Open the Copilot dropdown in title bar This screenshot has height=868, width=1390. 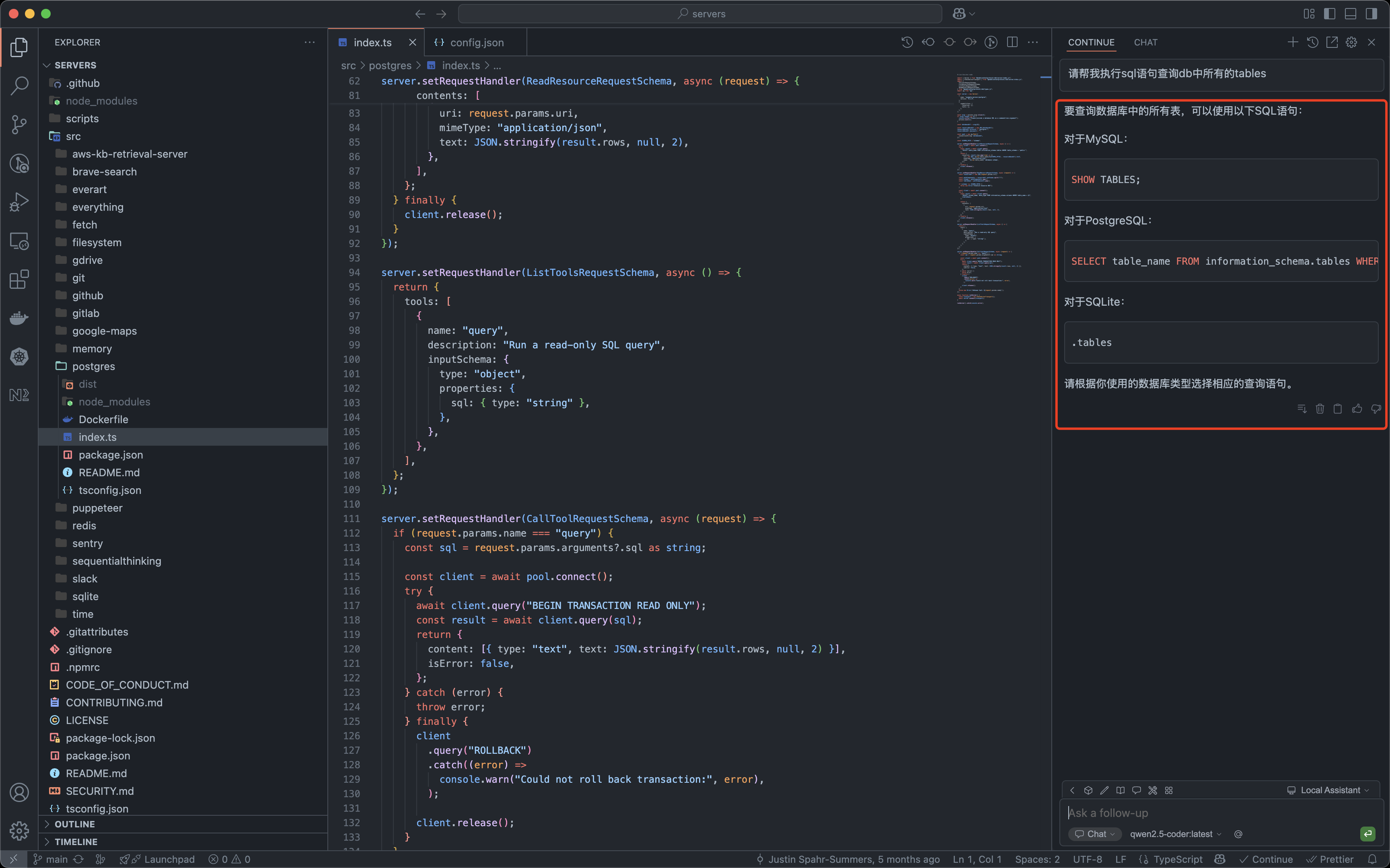[964, 14]
